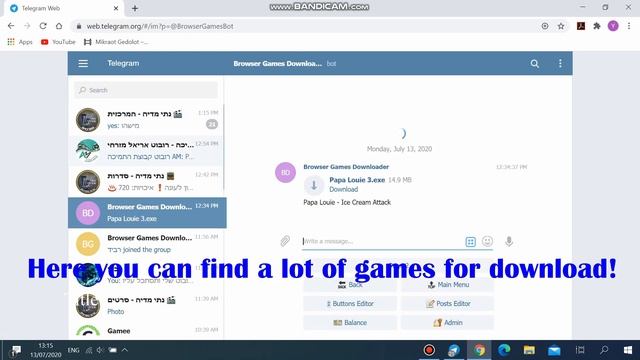Open the Apps bookmarks shortcut
The image size is (640, 360).
pyautogui.click(x=20, y=42)
